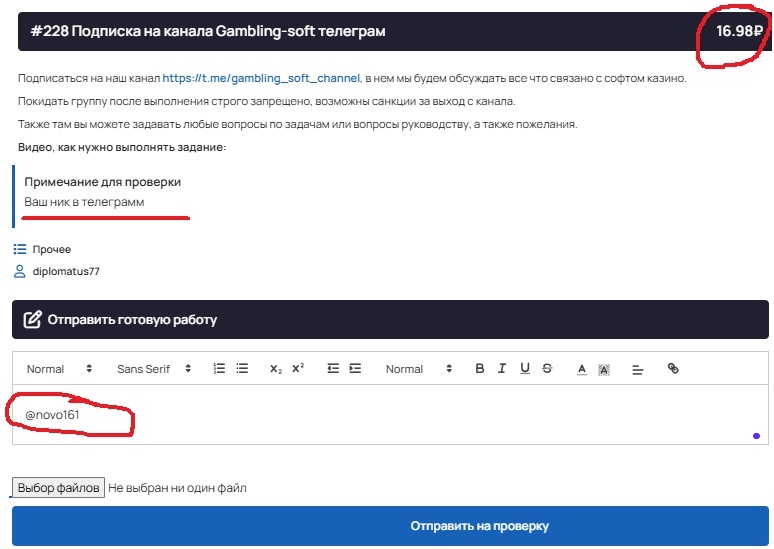
Task: Toggle bold formatting
Action: click(479, 368)
